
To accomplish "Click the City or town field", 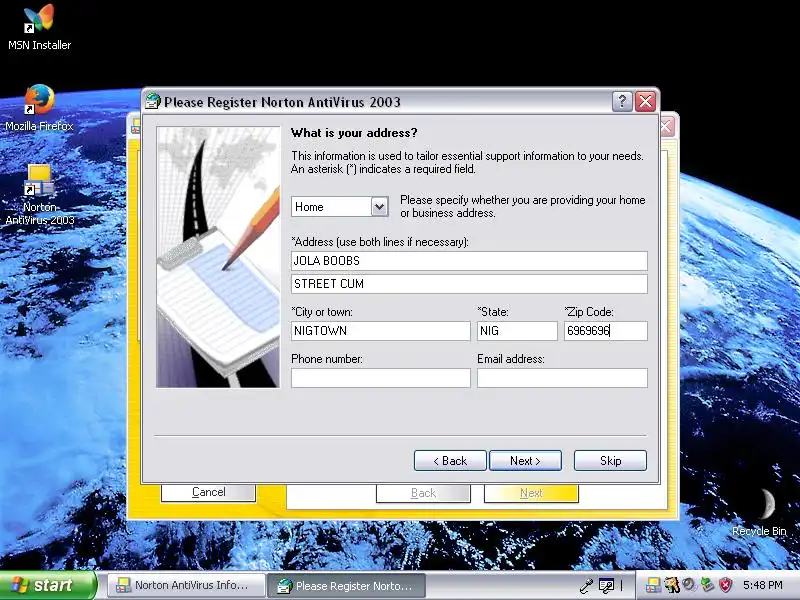I will coord(381,331).
